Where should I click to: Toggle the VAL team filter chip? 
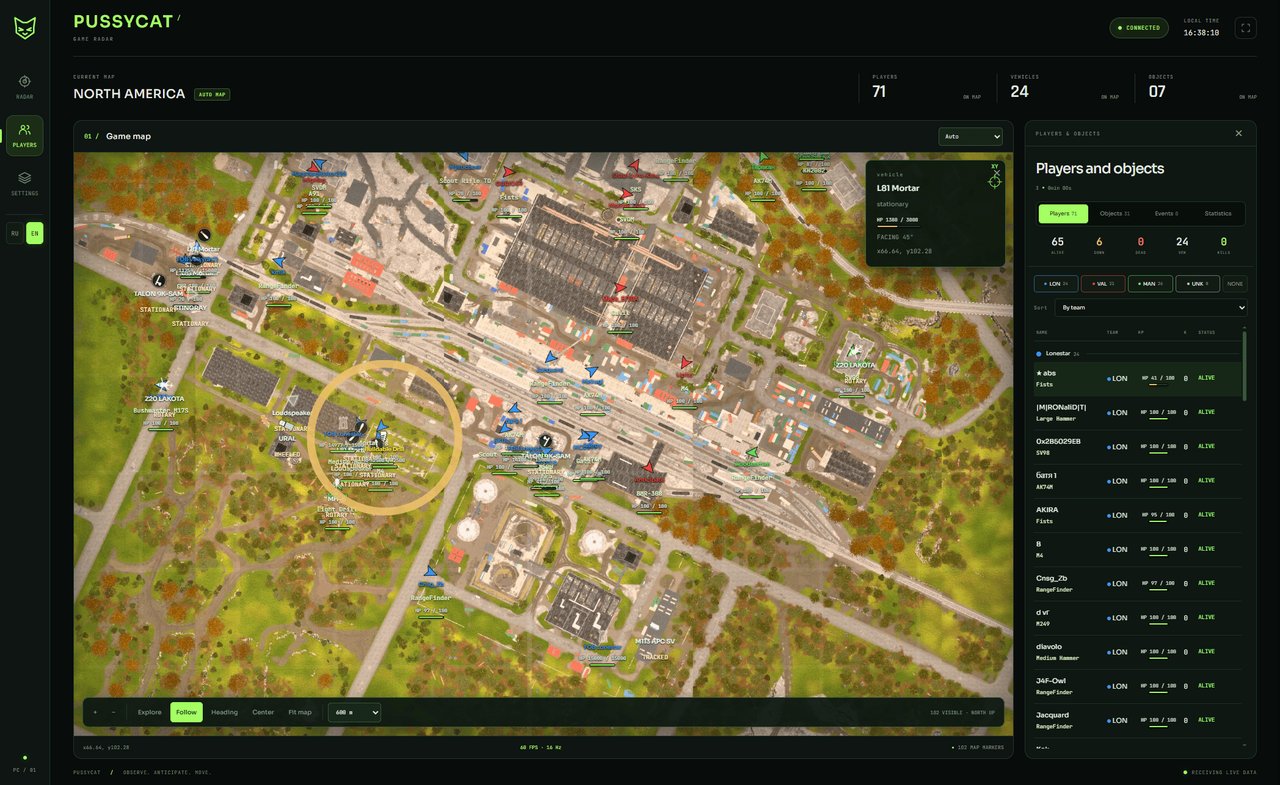[1103, 284]
